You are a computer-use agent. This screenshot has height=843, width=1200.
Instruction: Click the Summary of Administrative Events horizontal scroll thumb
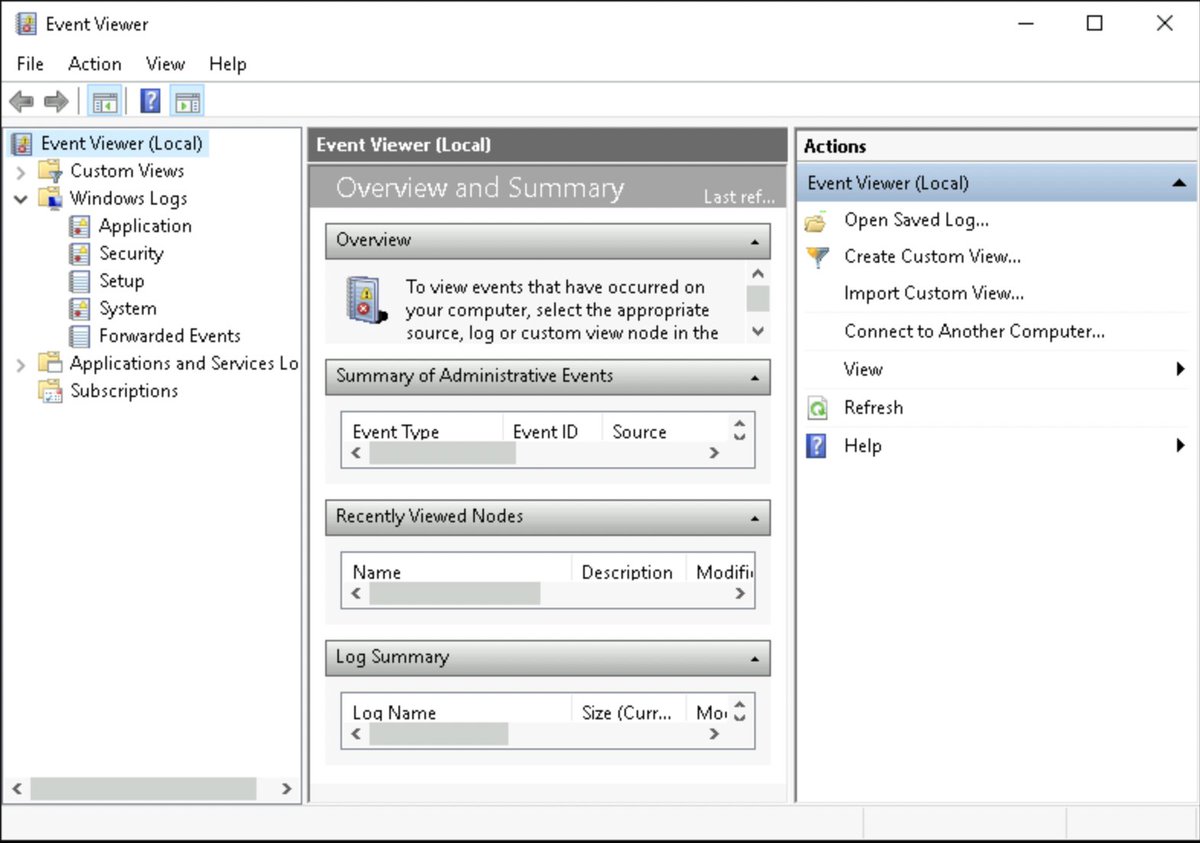442,453
